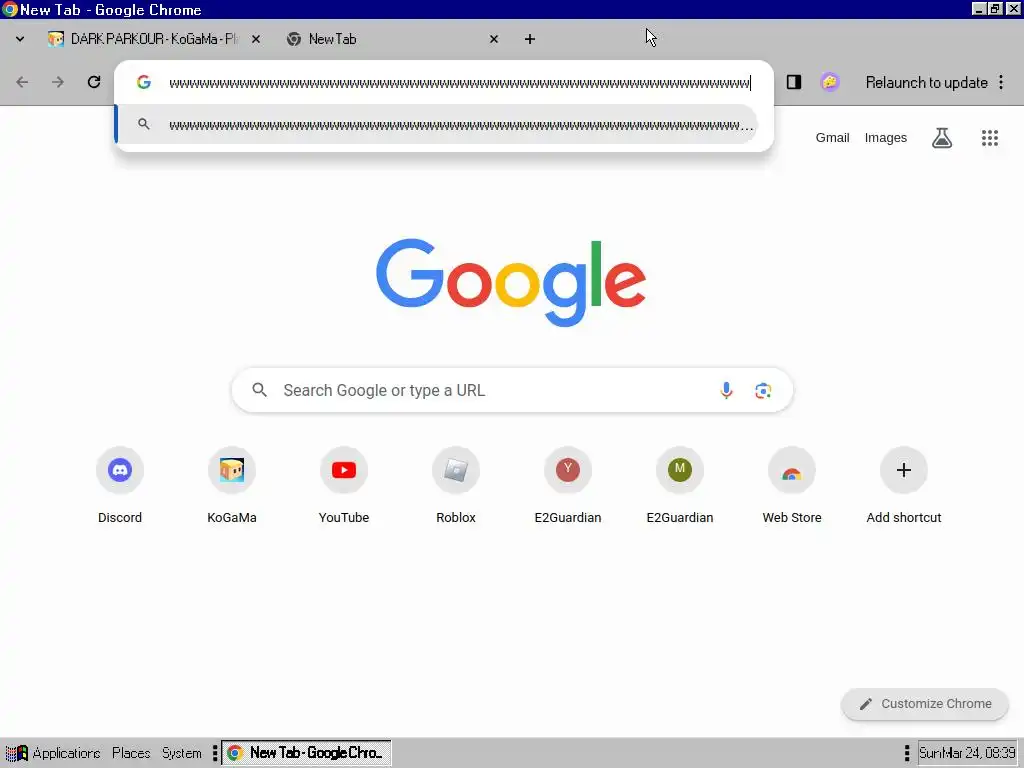Click the browser forward arrow
Viewport: 1024px width, 768px height.
58,82
